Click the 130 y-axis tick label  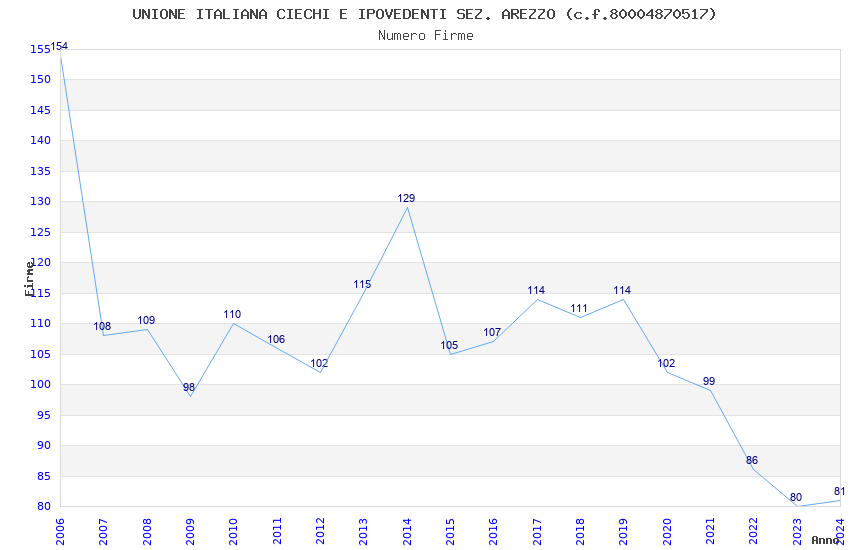[40, 201]
